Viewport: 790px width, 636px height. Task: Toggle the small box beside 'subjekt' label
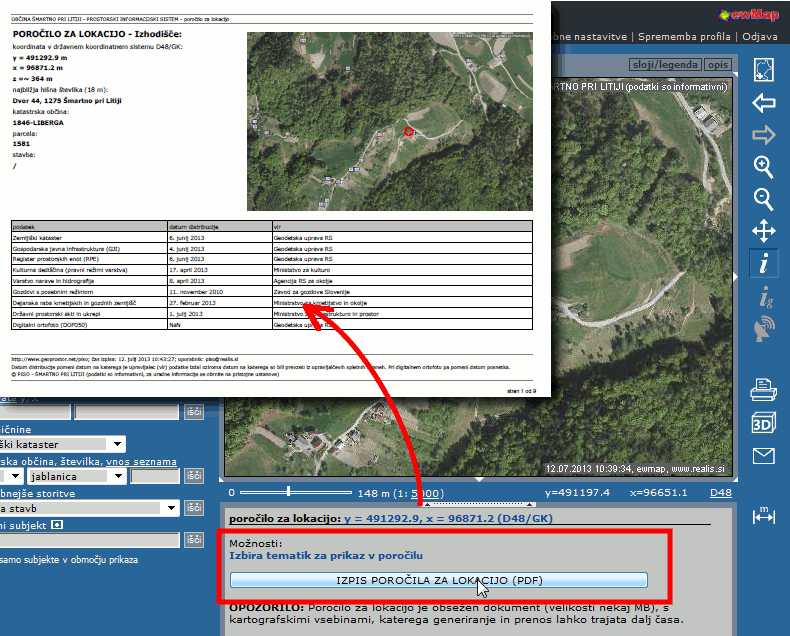[57, 524]
